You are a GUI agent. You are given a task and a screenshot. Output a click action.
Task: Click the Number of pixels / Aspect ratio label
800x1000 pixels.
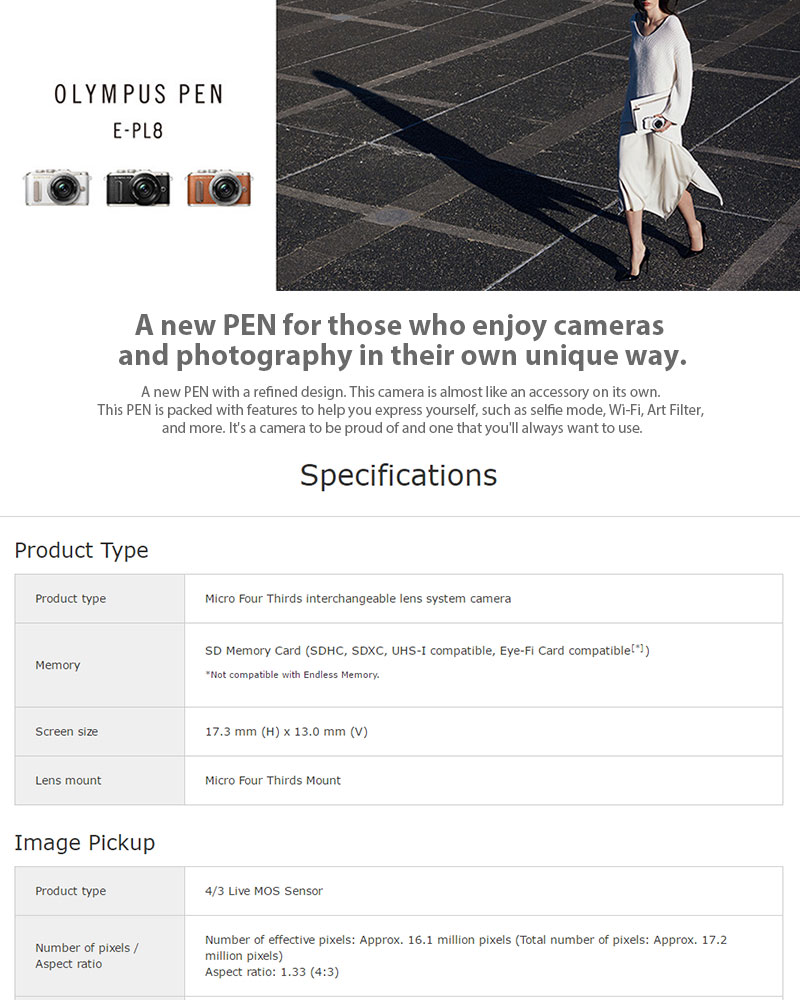click(x=87, y=955)
